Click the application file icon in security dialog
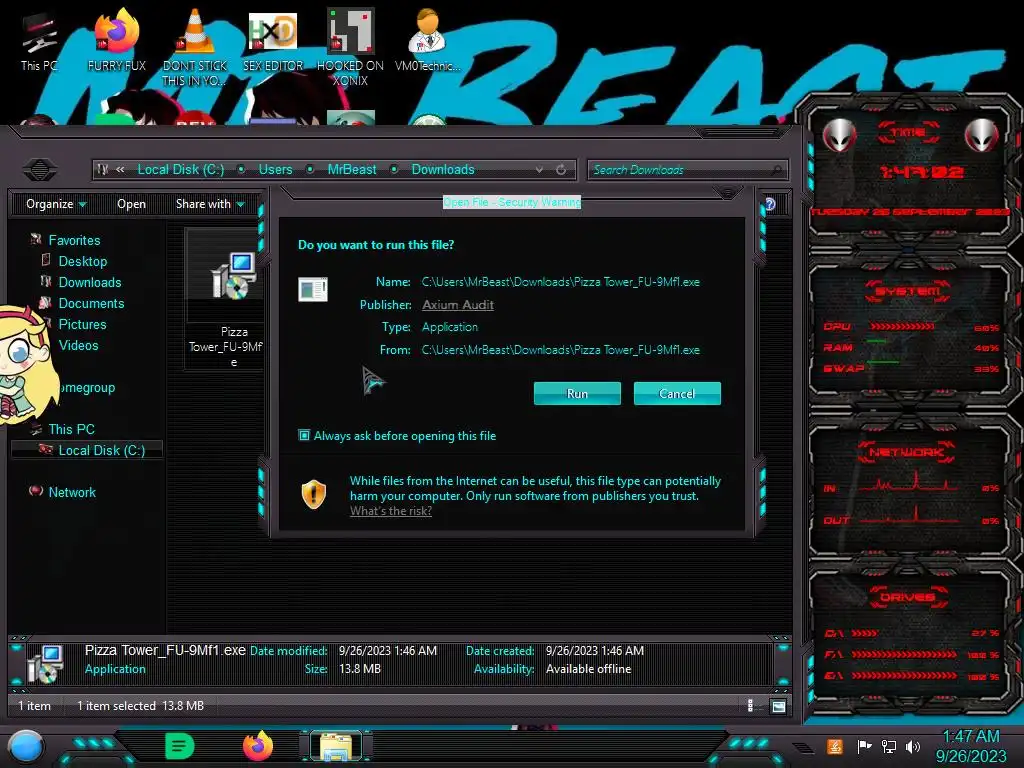This screenshot has height=768, width=1024. click(x=313, y=289)
